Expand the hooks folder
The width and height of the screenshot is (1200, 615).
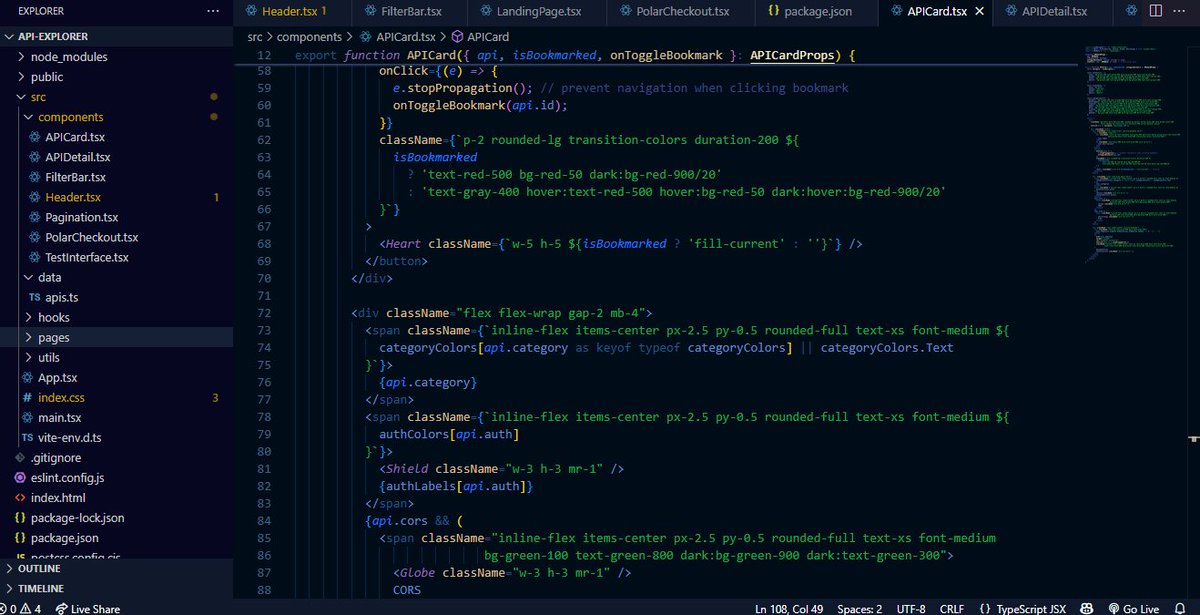click(53, 317)
